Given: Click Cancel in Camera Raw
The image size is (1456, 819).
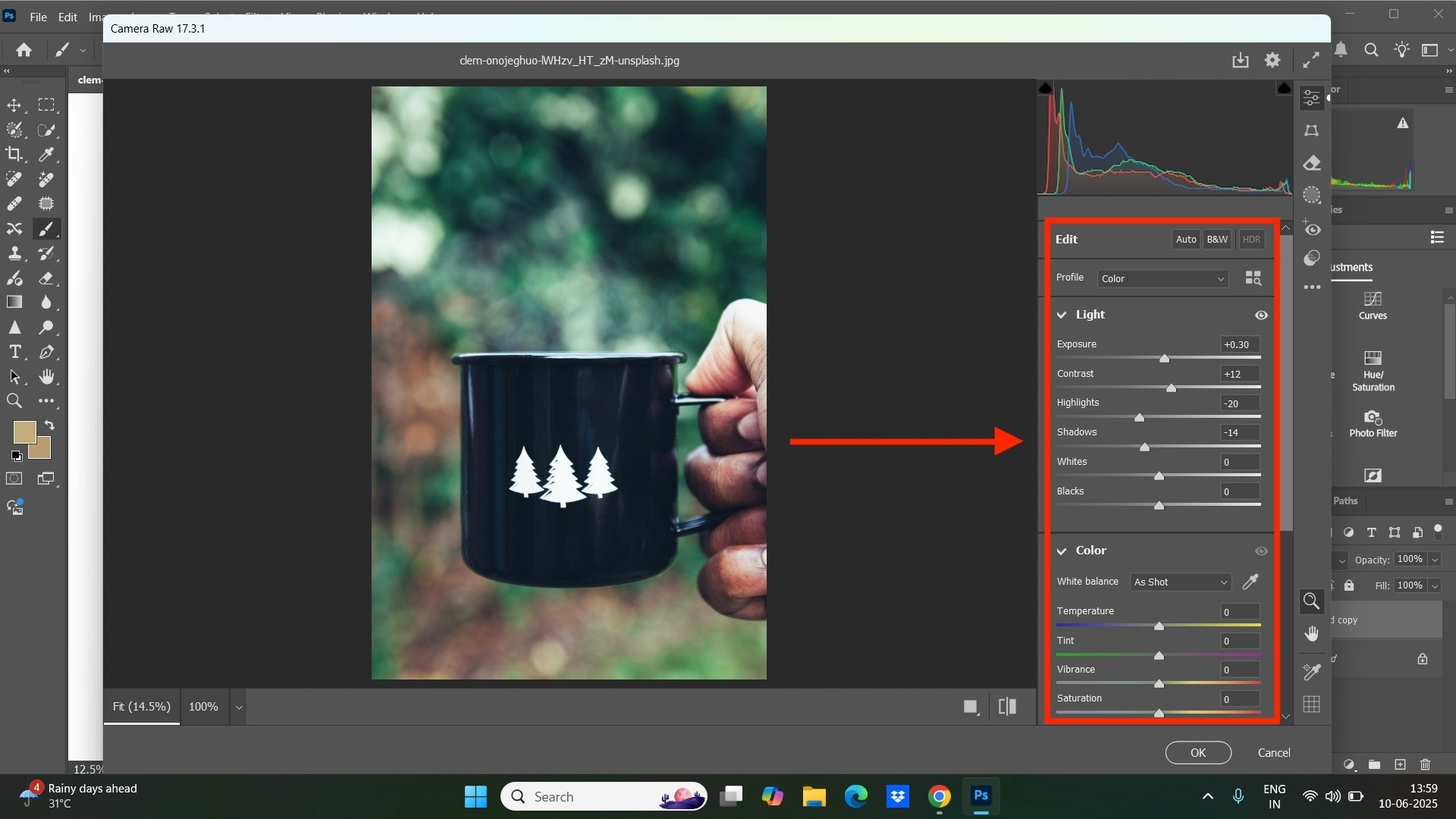Looking at the screenshot, I should point(1274,752).
